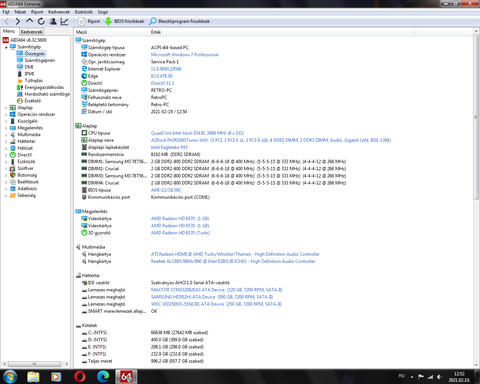Open the Eszközök menu
480x384 pixels.
tap(83, 12)
